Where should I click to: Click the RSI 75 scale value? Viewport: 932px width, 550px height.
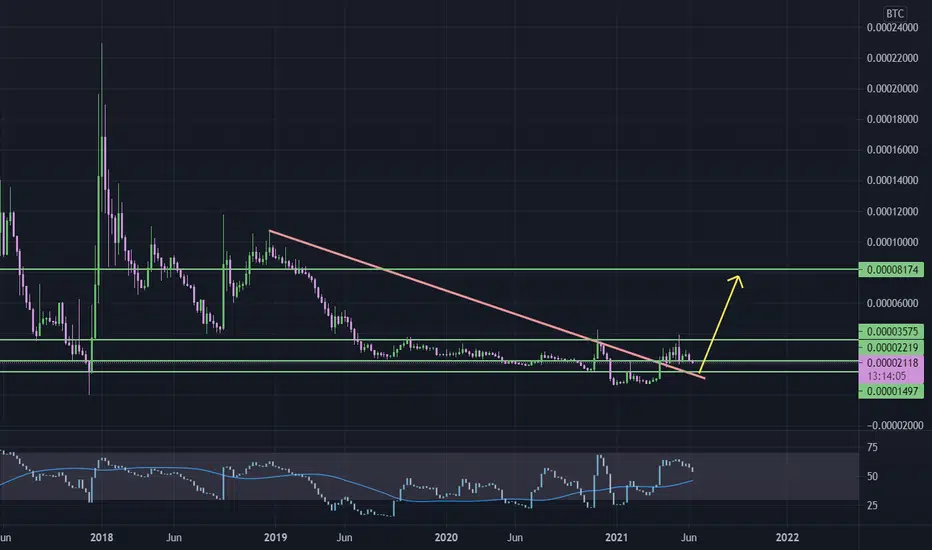pyautogui.click(x=872, y=448)
